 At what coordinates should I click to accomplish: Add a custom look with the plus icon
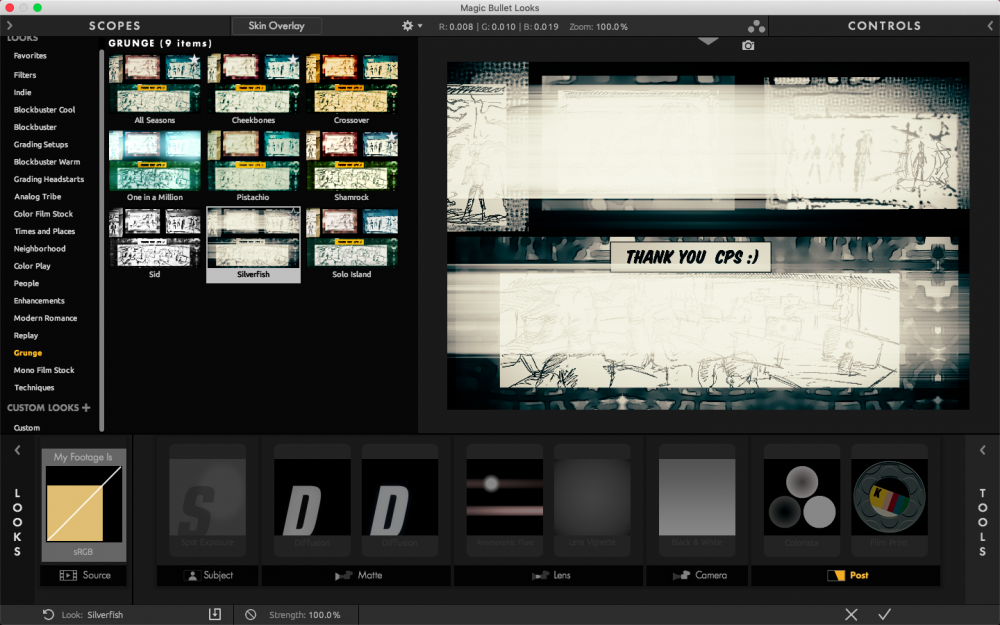(x=86, y=408)
